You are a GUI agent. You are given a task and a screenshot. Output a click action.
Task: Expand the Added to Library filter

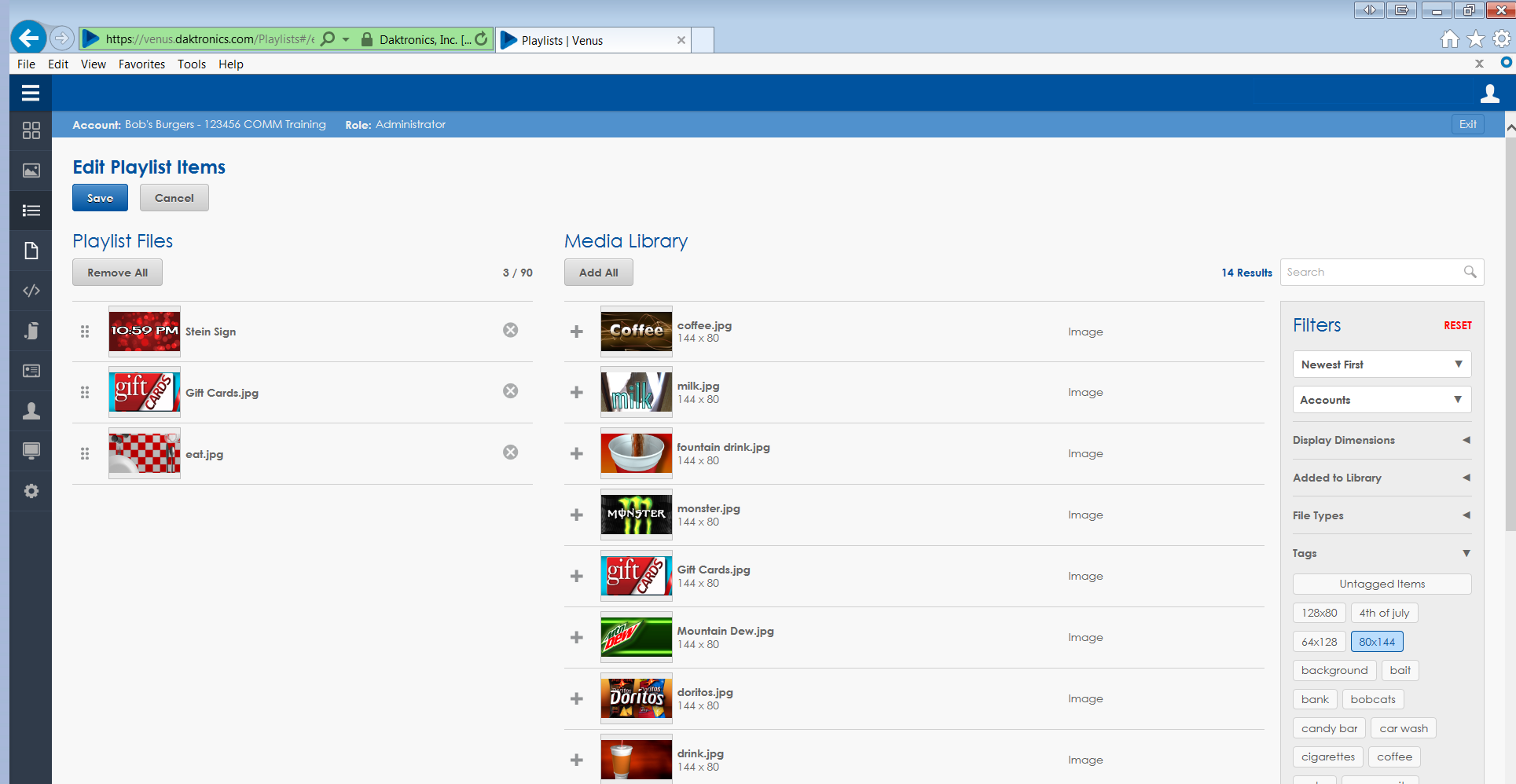(1382, 478)
